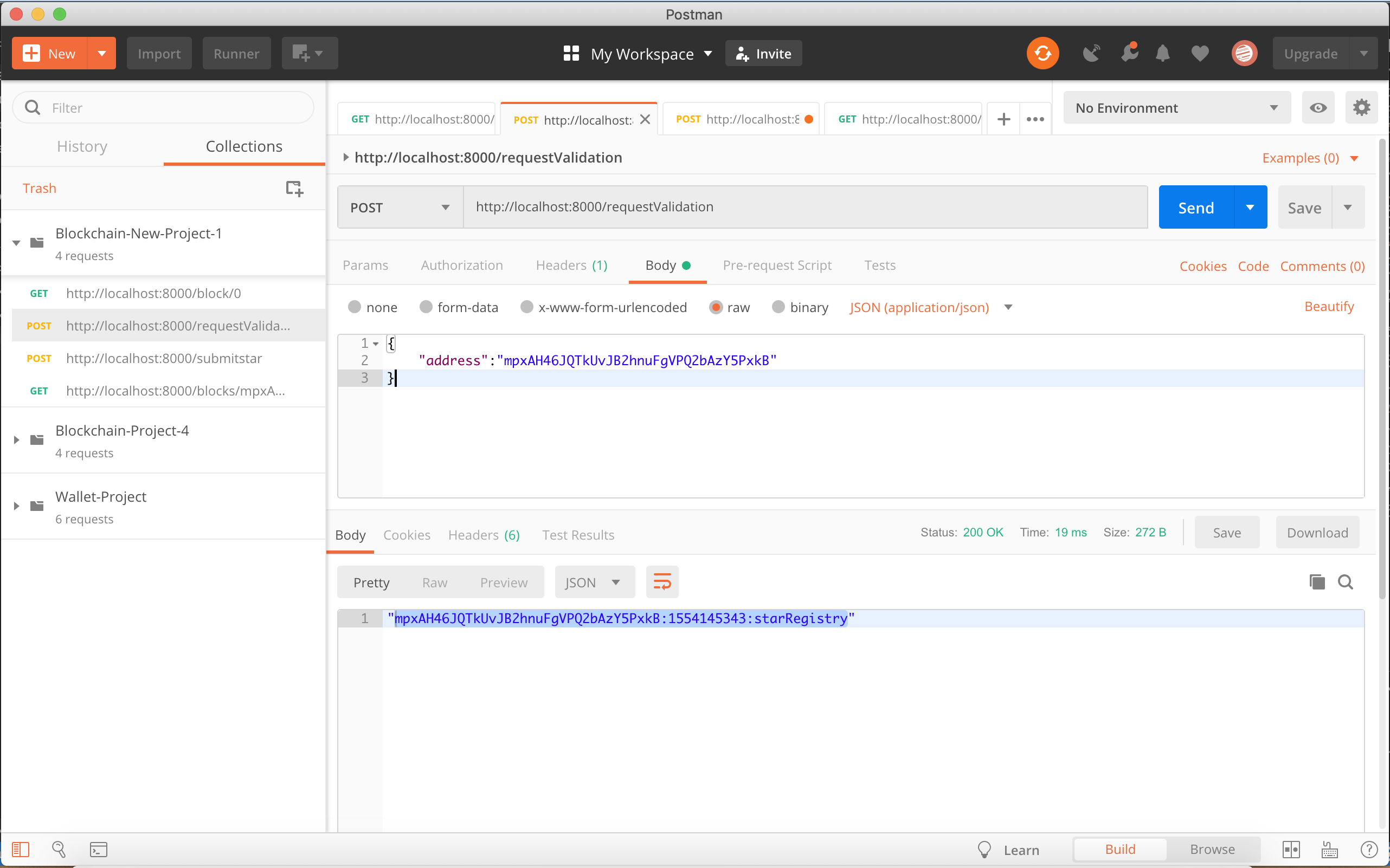Copy response to clipboard icon
This screenshot has width=1390, height=868.
tap(1316, 582)
